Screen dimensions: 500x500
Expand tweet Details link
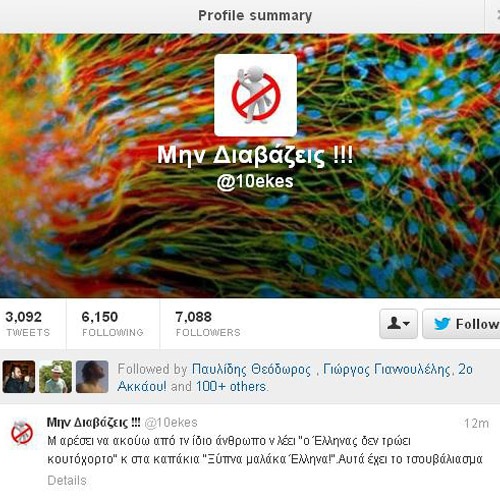point(67,480)
